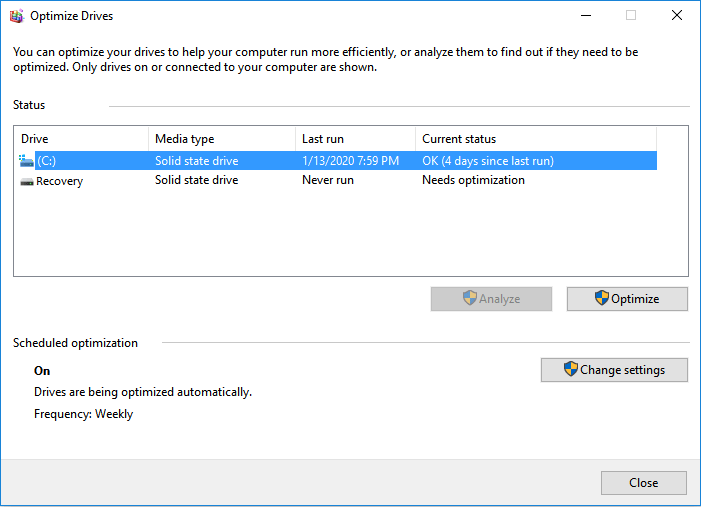The image size is (701, 507).
Task: Click the 1/13/2020 7:59 PM last run entry
Action: click(x=350, y=160)
